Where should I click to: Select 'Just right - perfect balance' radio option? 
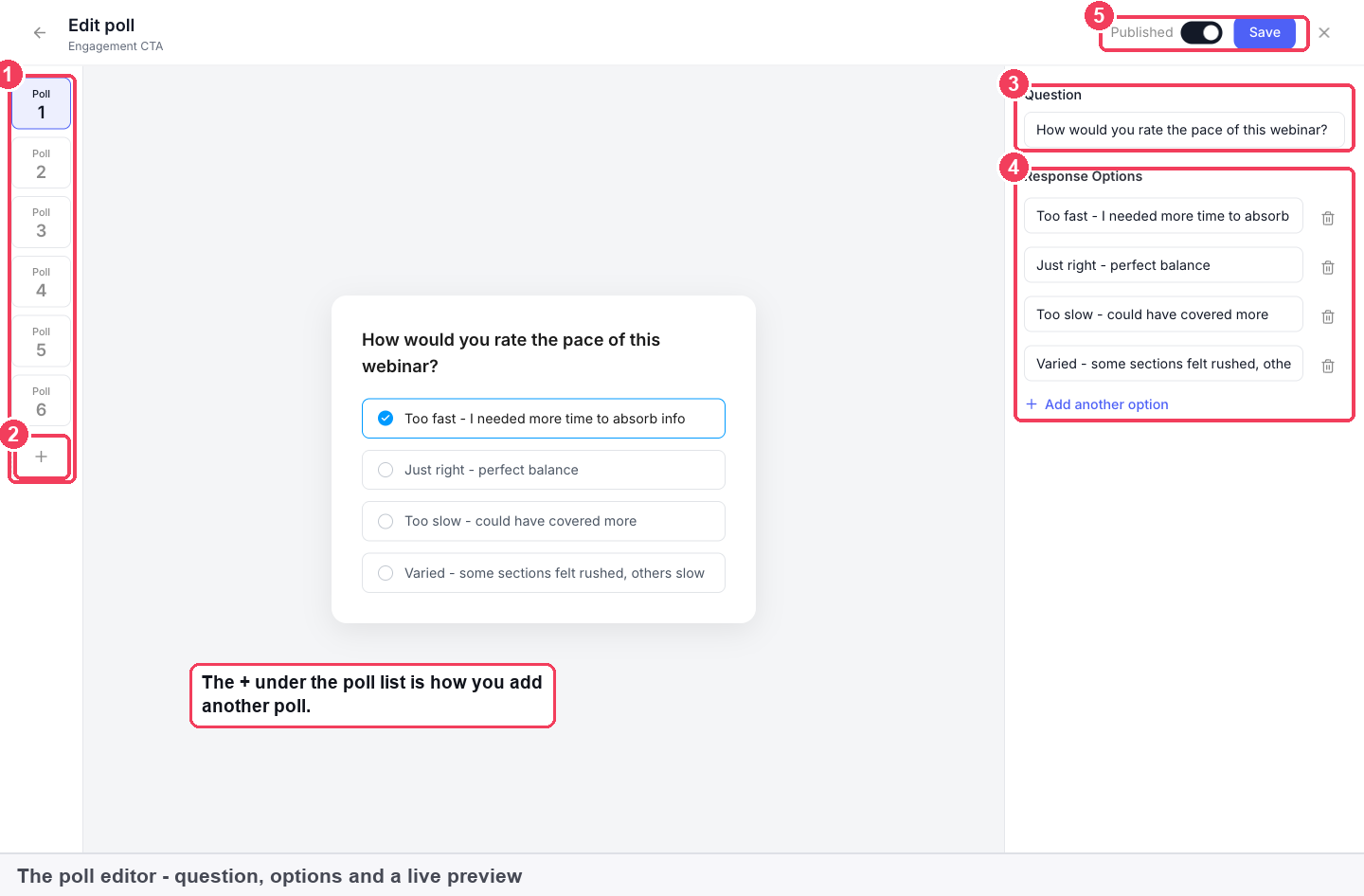coord(544,470)
